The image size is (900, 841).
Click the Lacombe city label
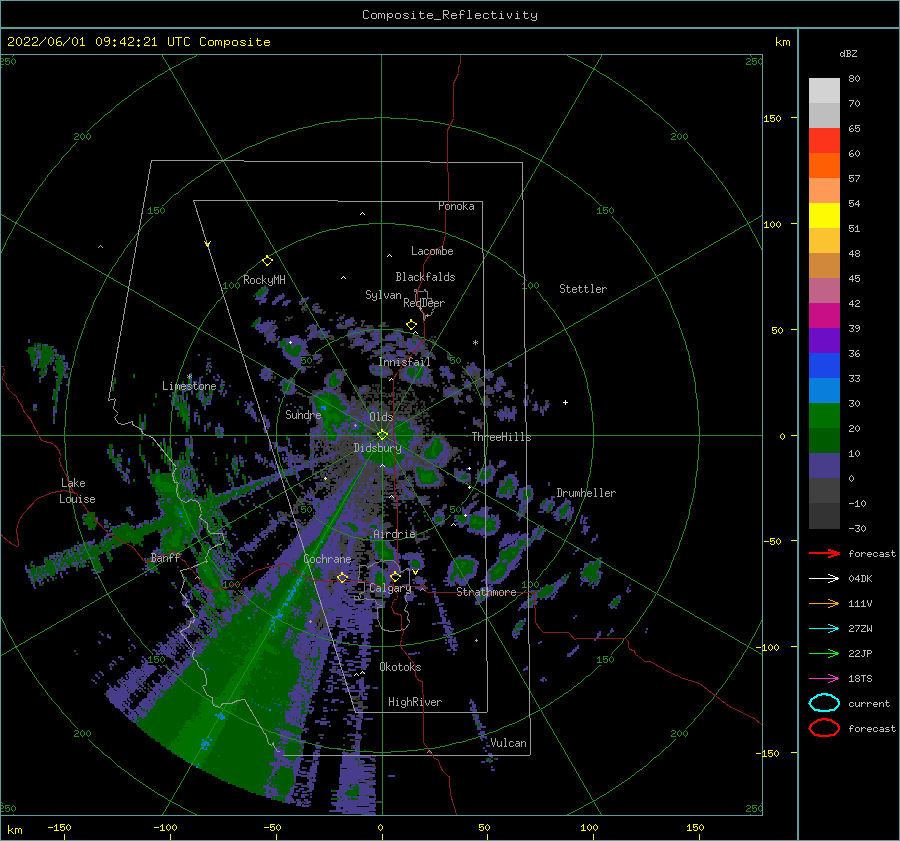tap(432, 251)
